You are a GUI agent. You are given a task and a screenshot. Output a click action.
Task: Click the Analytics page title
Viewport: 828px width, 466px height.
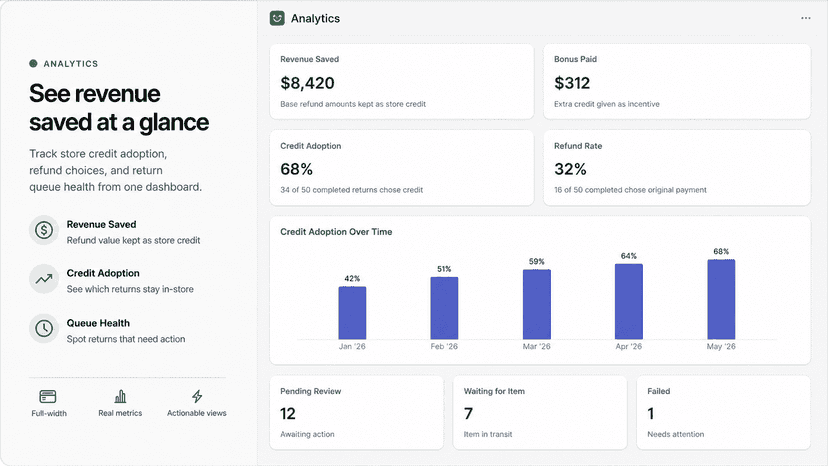pos(315,18)
